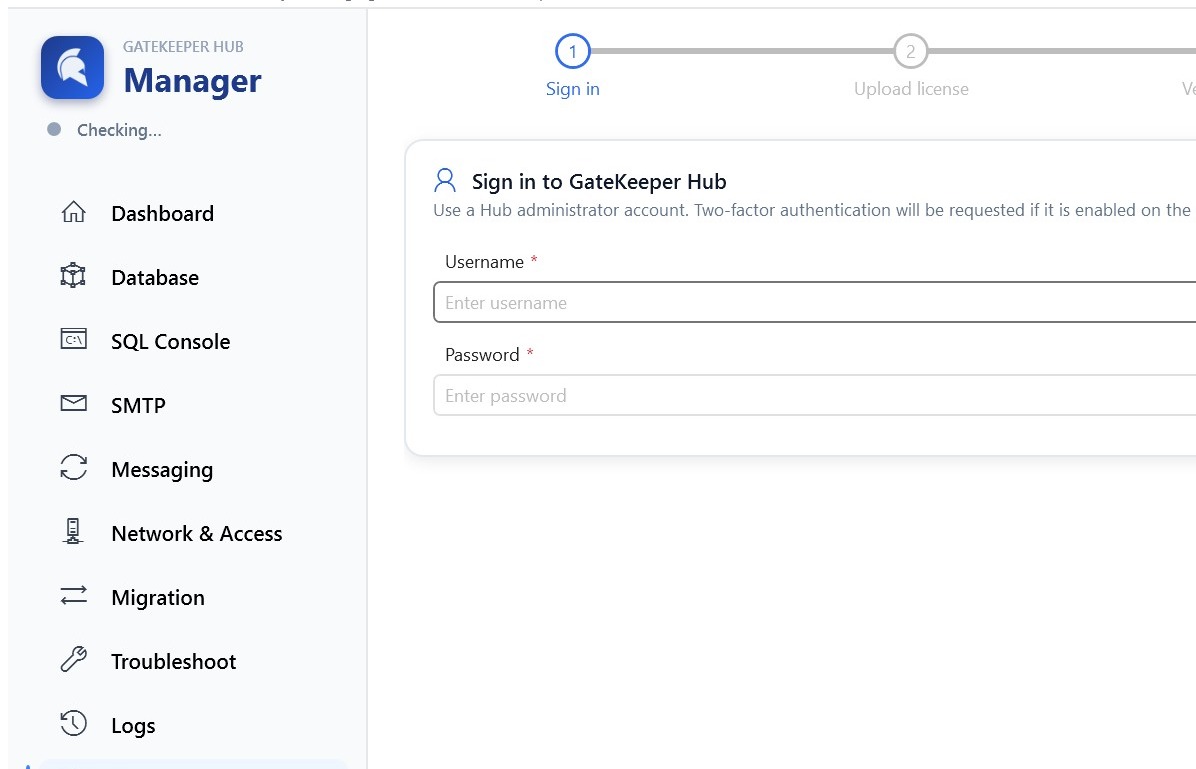Open the SQL Console terminal icon

[x=73, y=339]
